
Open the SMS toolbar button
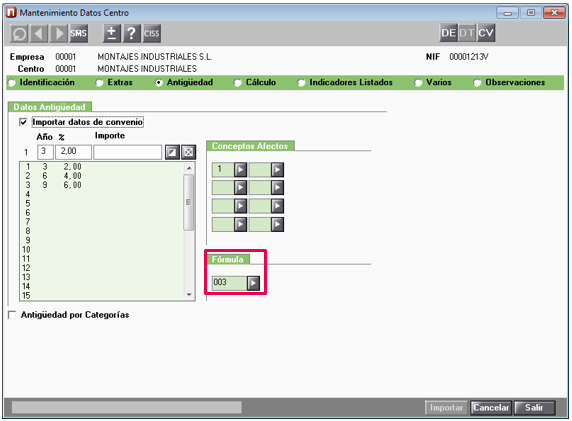[x=78, y=34]
